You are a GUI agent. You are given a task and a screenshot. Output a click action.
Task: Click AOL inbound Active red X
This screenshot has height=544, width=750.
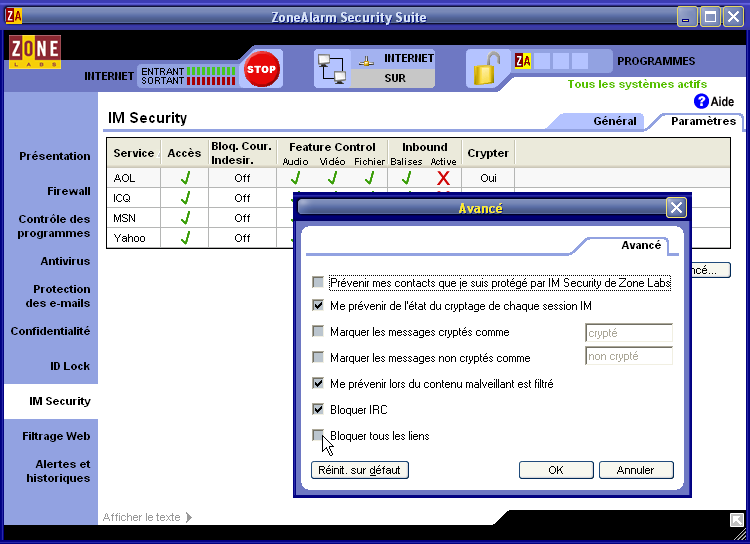[443, 178]
